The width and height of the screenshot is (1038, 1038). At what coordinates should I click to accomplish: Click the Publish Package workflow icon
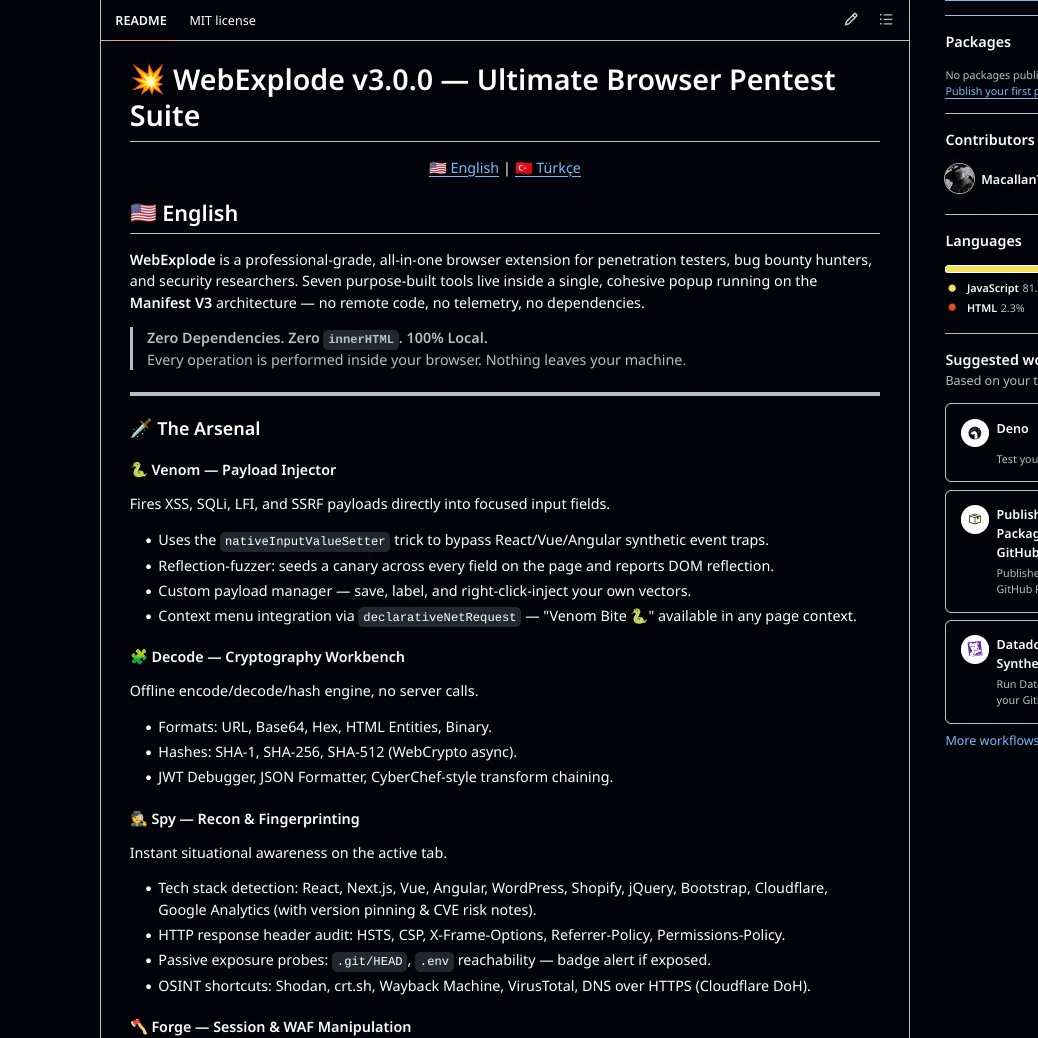pos(974,520)
